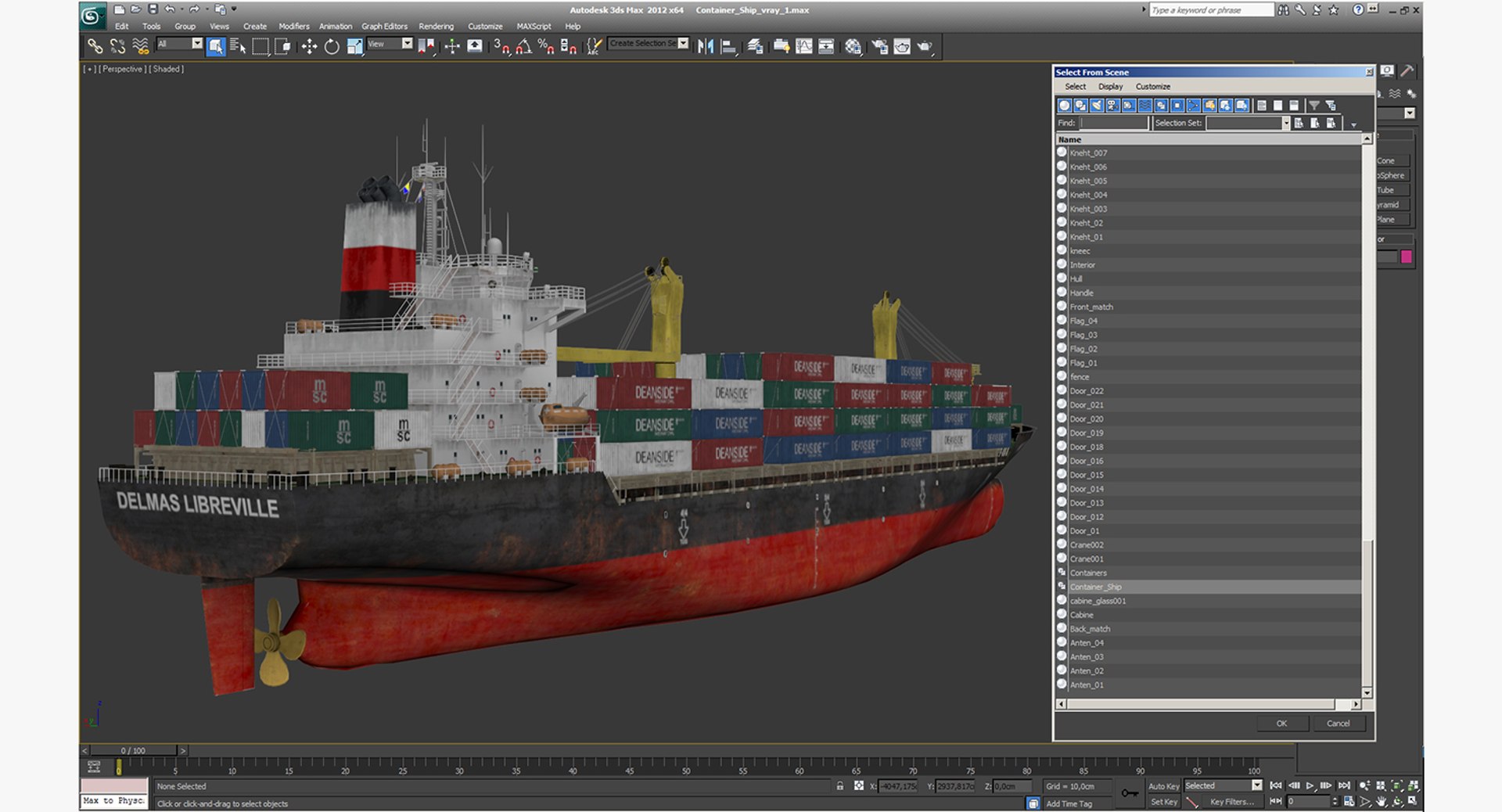This screenshot has width=1502, height=812.
Task: Open the Edit menu
Action: (122, 26)
